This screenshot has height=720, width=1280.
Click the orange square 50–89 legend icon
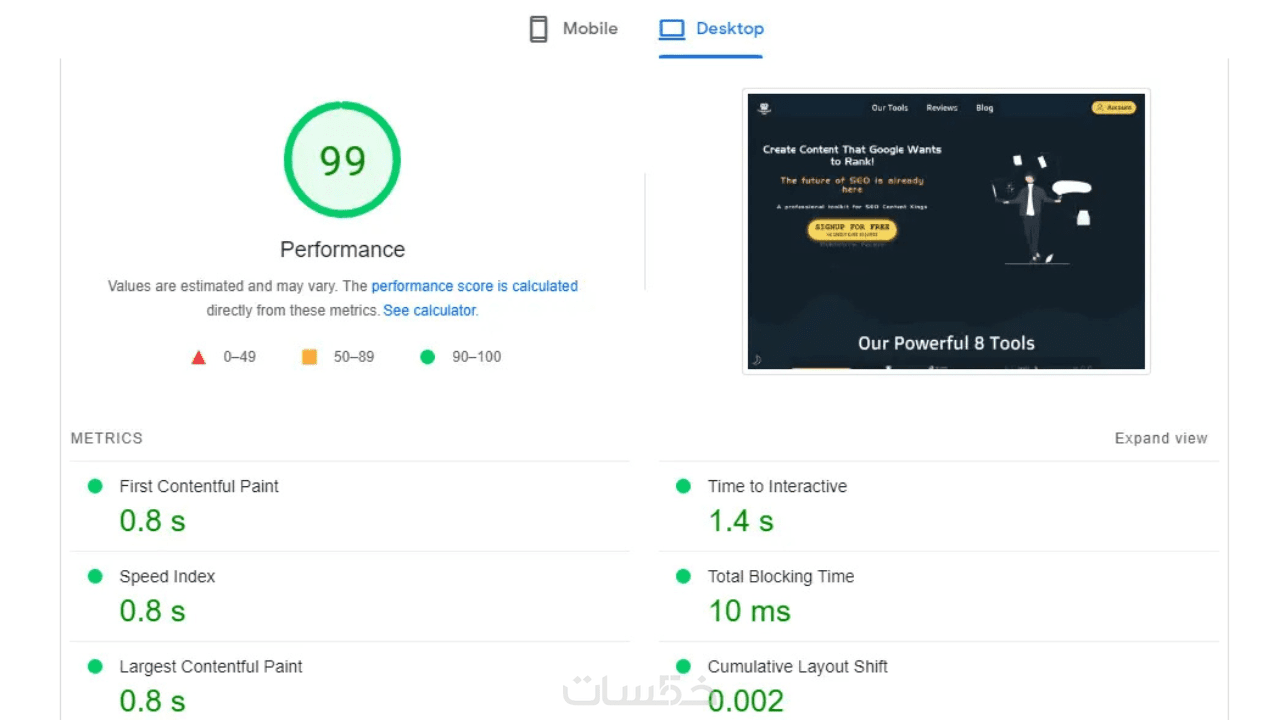(x=309, y=356)
